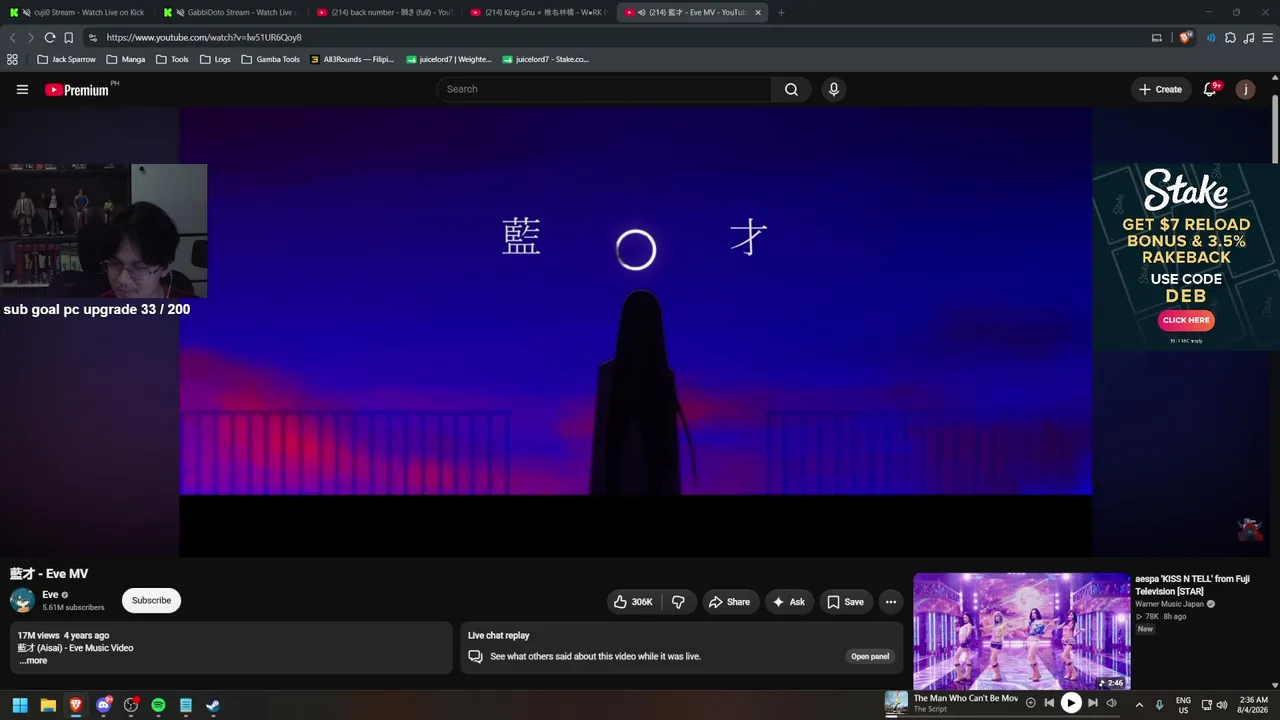Switch to back number YouTube tab

coord(384,13)
